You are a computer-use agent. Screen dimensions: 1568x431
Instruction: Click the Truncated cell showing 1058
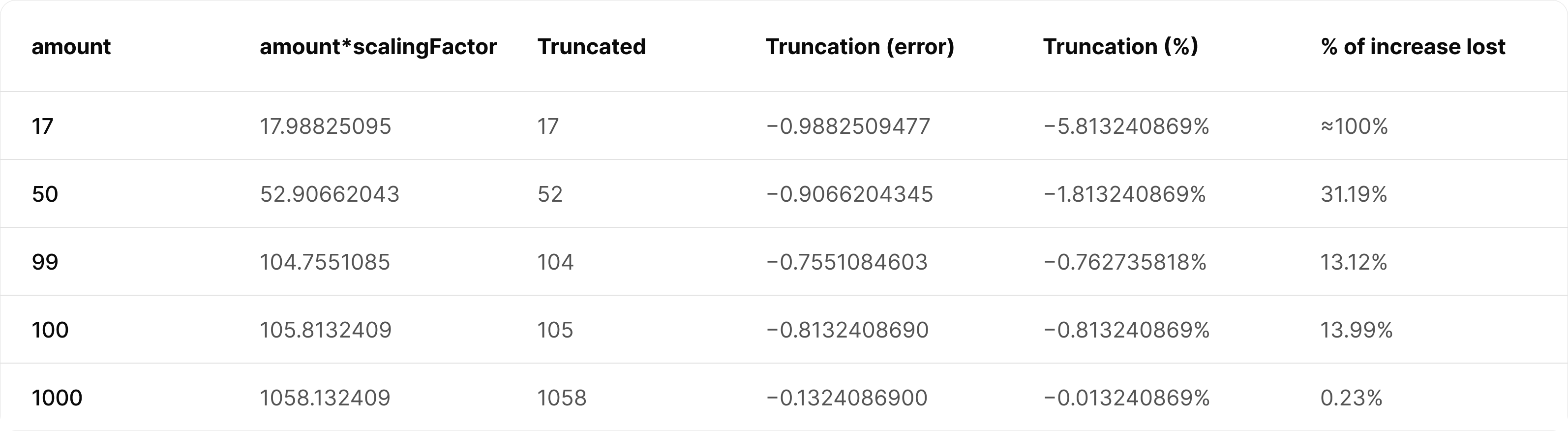point(562,398)
